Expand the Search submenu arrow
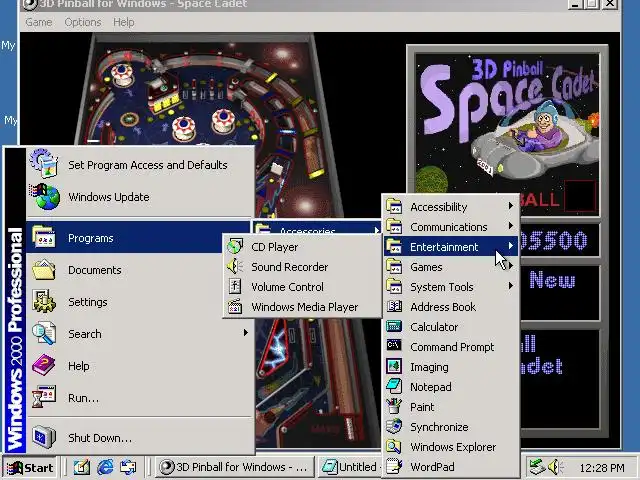This screenshot has width=640, height=480. coord(246,333)
